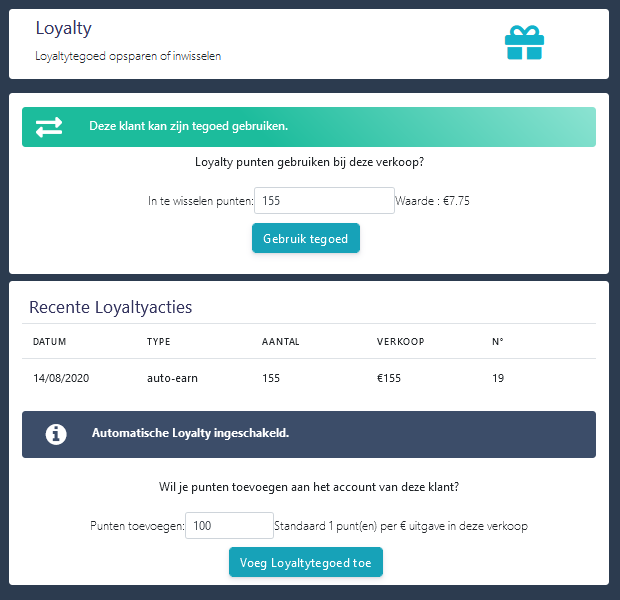Focus the Punten toevoegen input field
Screen dimensions: 620x600
229,525
